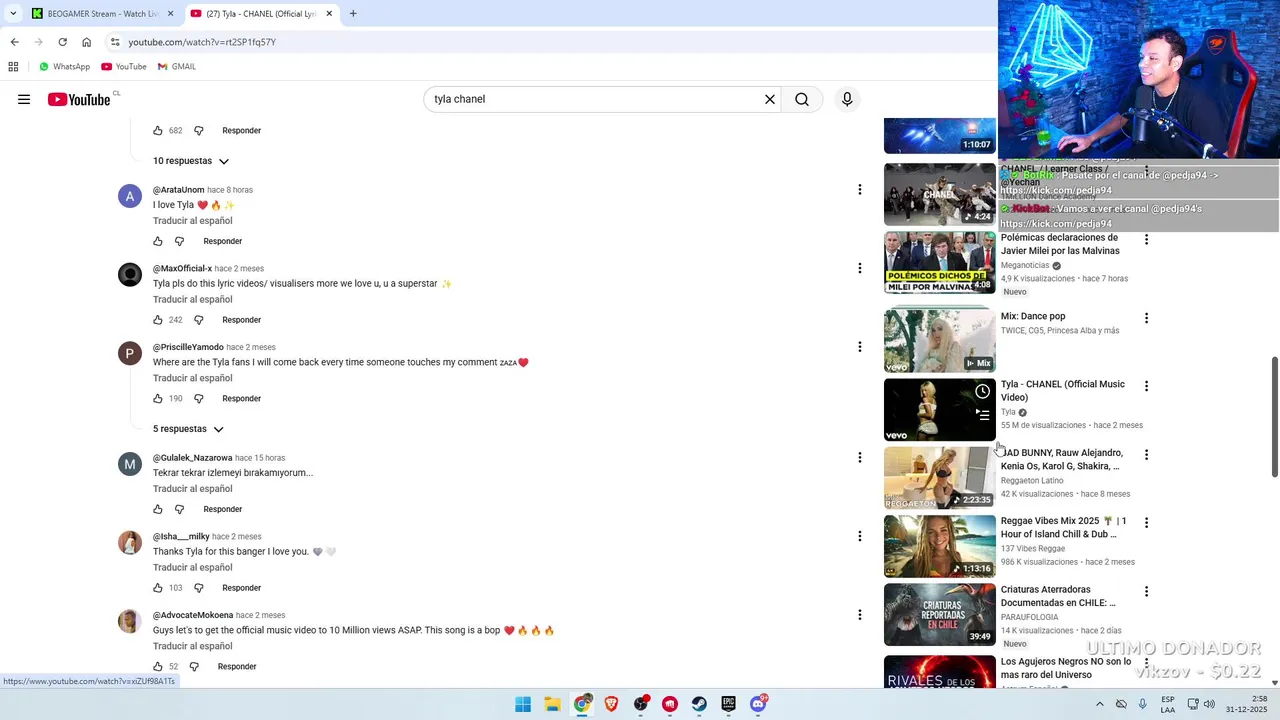Open the YouTube bookmark

(124, 67)
